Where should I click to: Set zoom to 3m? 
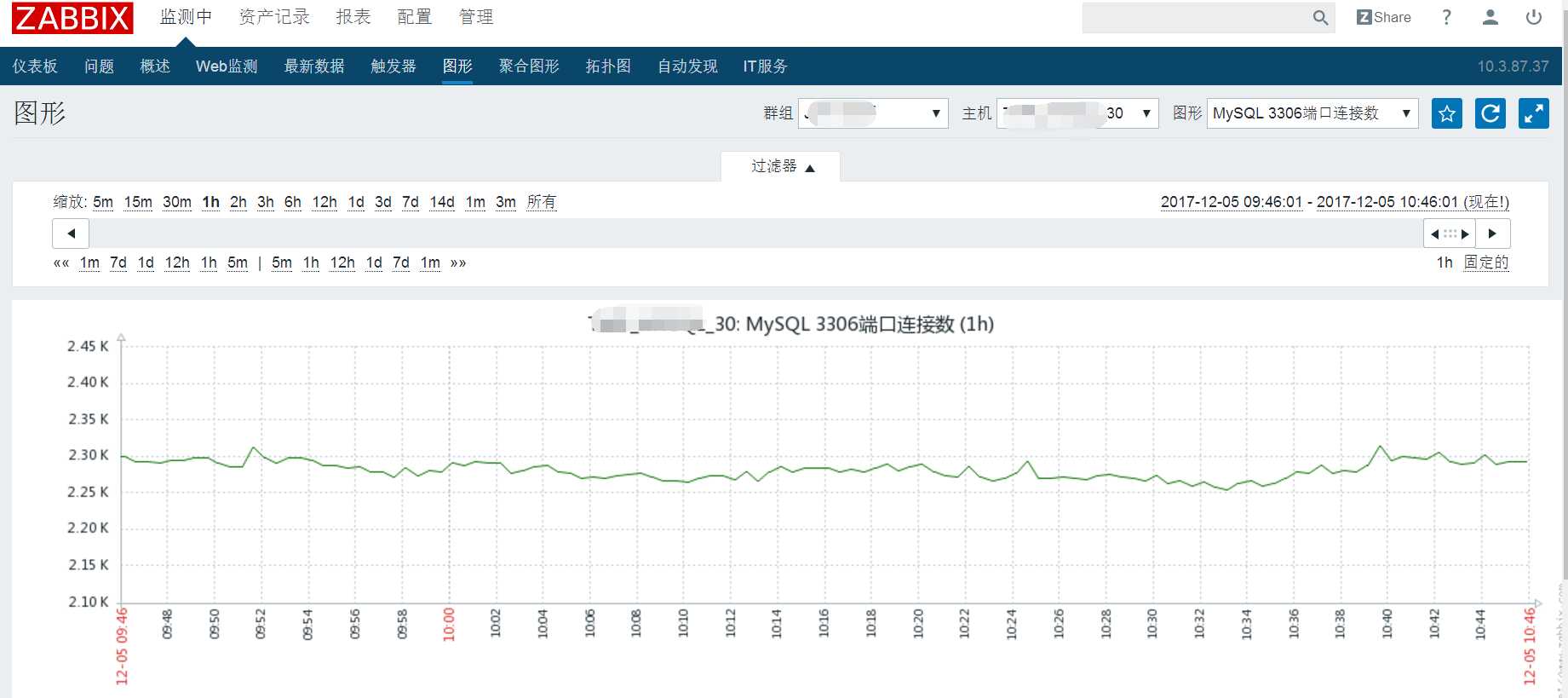coord(506,202)
